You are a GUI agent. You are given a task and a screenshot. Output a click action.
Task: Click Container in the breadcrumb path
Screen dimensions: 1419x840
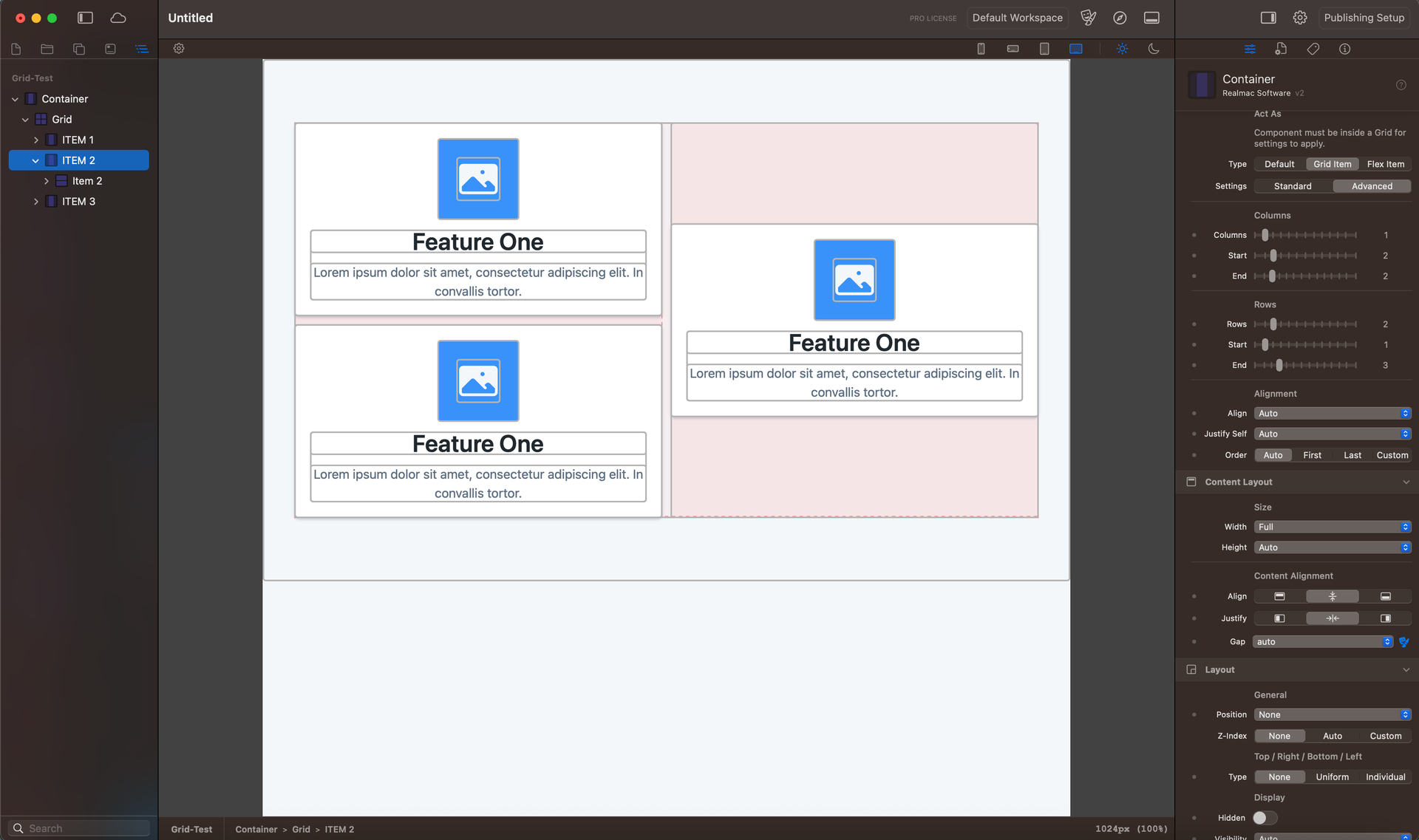[x=256, y=830]
